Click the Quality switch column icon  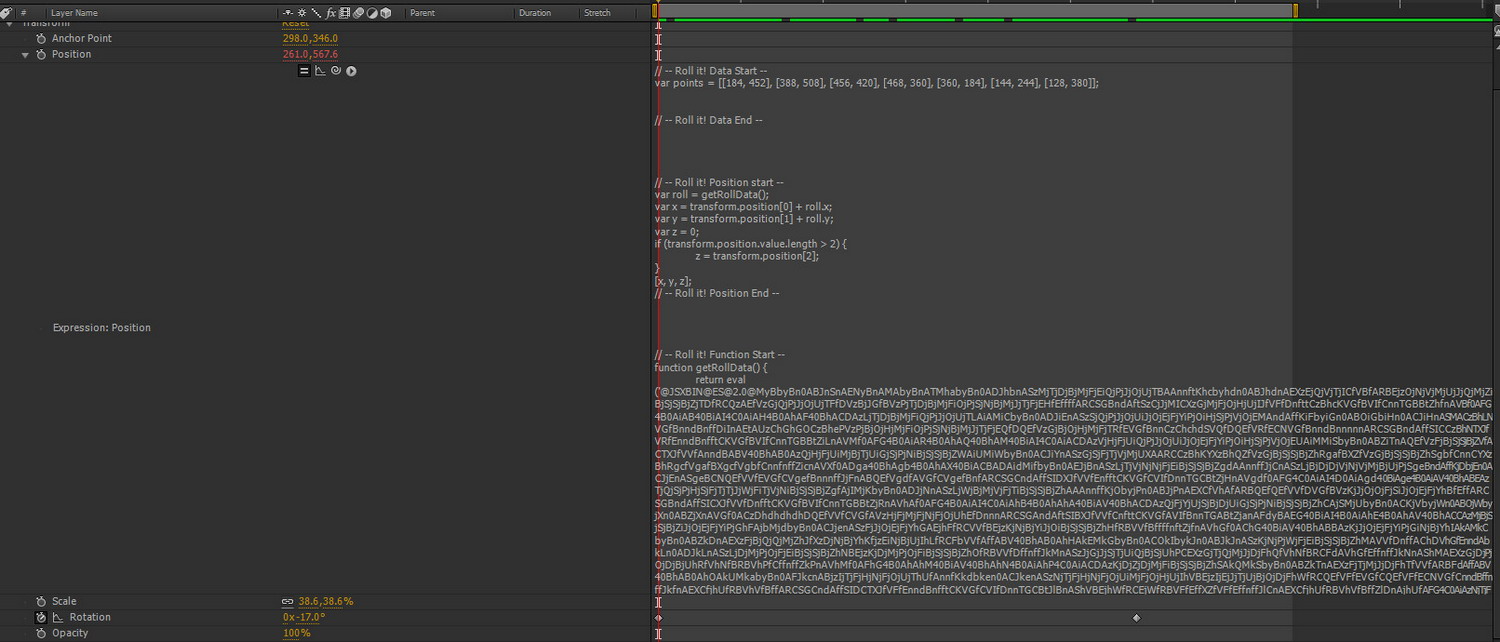(x=316, y=13)
